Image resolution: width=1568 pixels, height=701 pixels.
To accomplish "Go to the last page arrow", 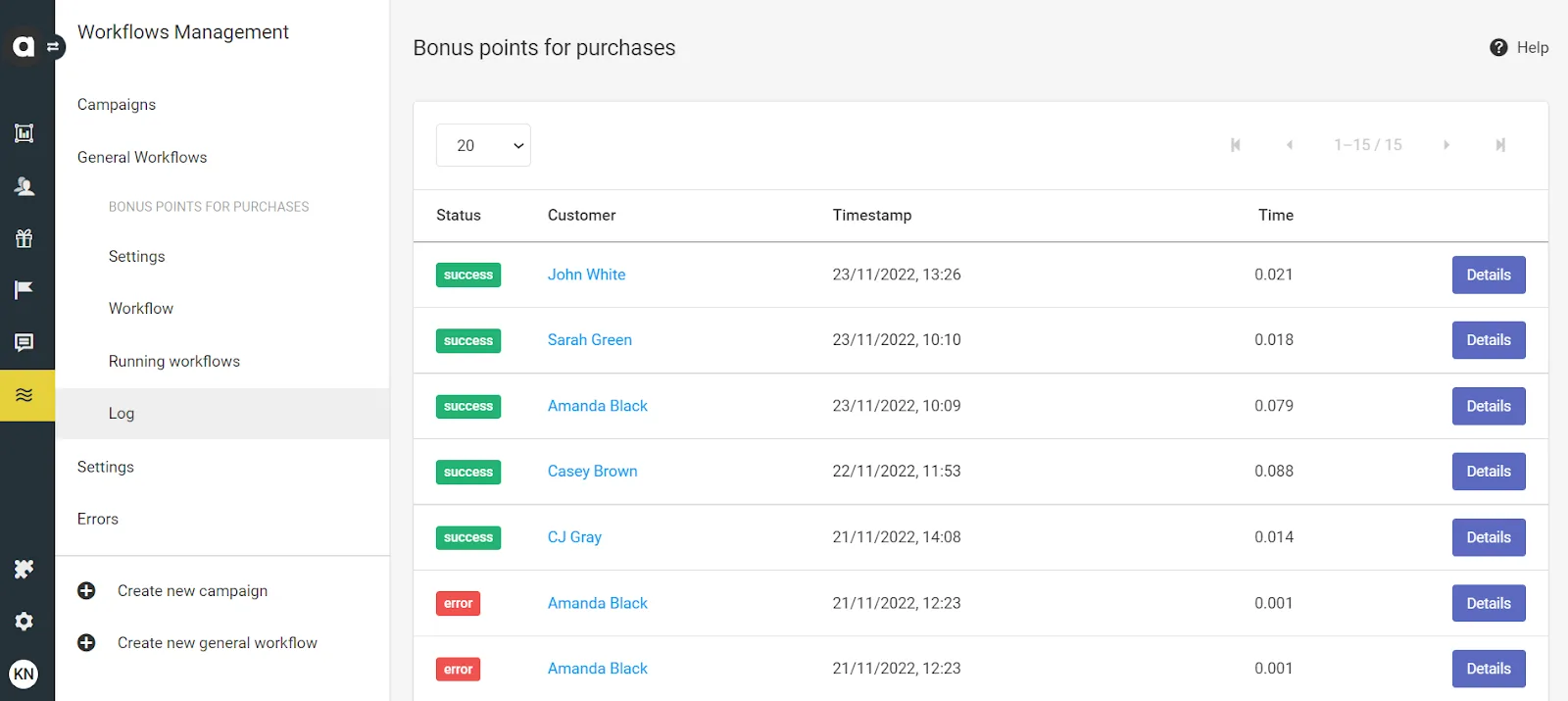I will point(1500,145).
